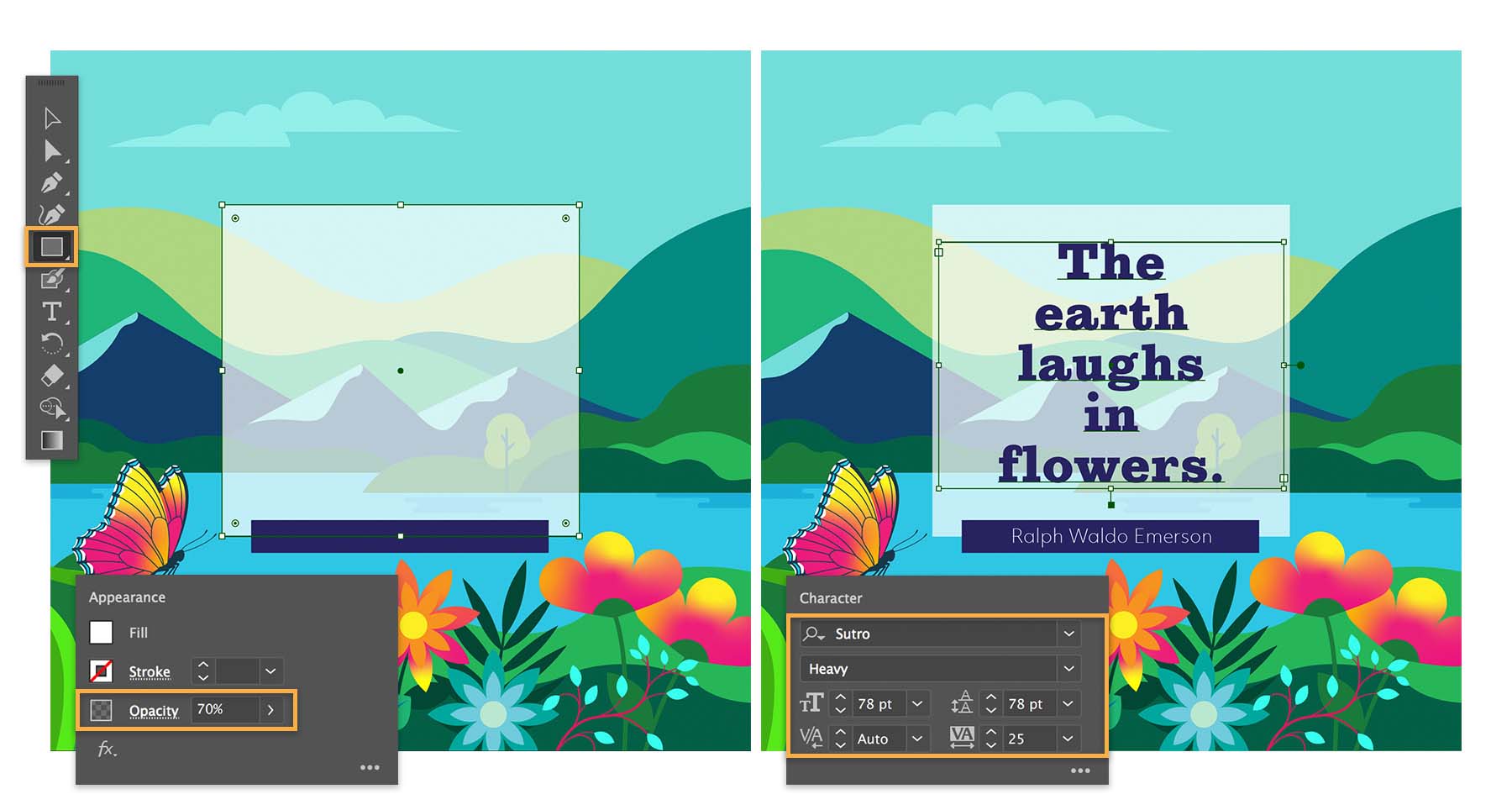Click the Opacity 70% value field
1512x810 pixels.
[x=224, y=710]
